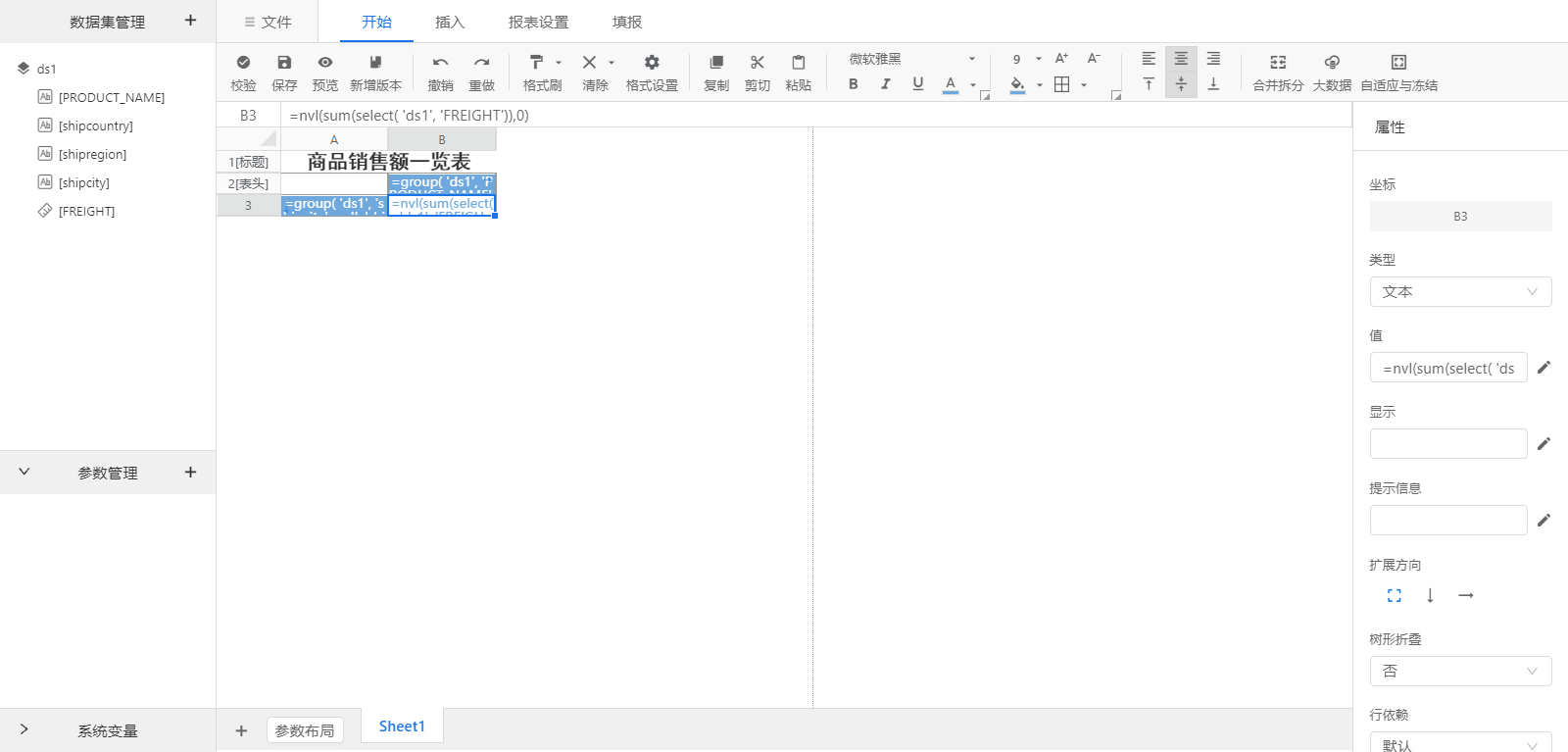Image resolution: width=1568 pixels, height=752 pixels.
Task: Open the 树形折叠 dropdown
Action: pos(1460,671)
